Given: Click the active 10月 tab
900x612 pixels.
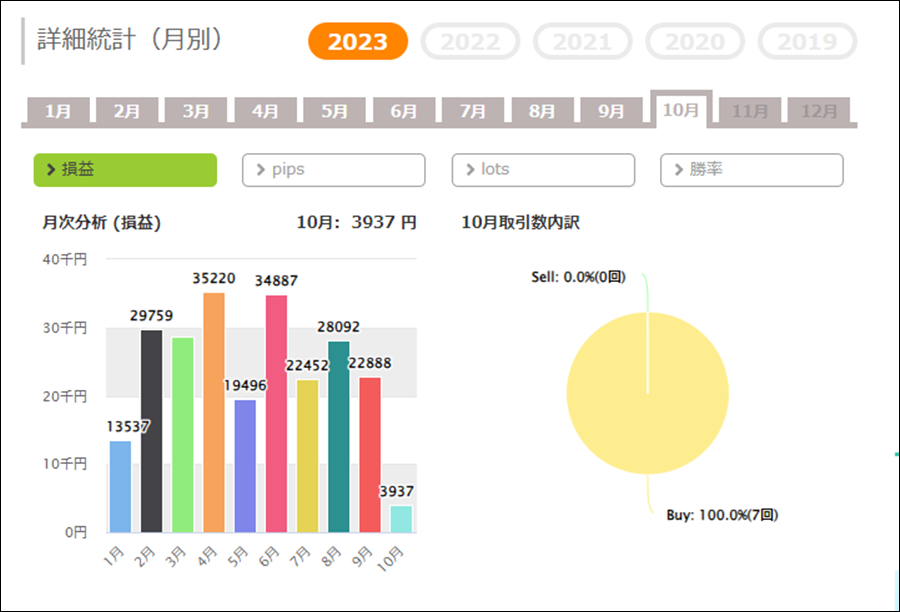Looking at the screenshot, I should (680, 109).
